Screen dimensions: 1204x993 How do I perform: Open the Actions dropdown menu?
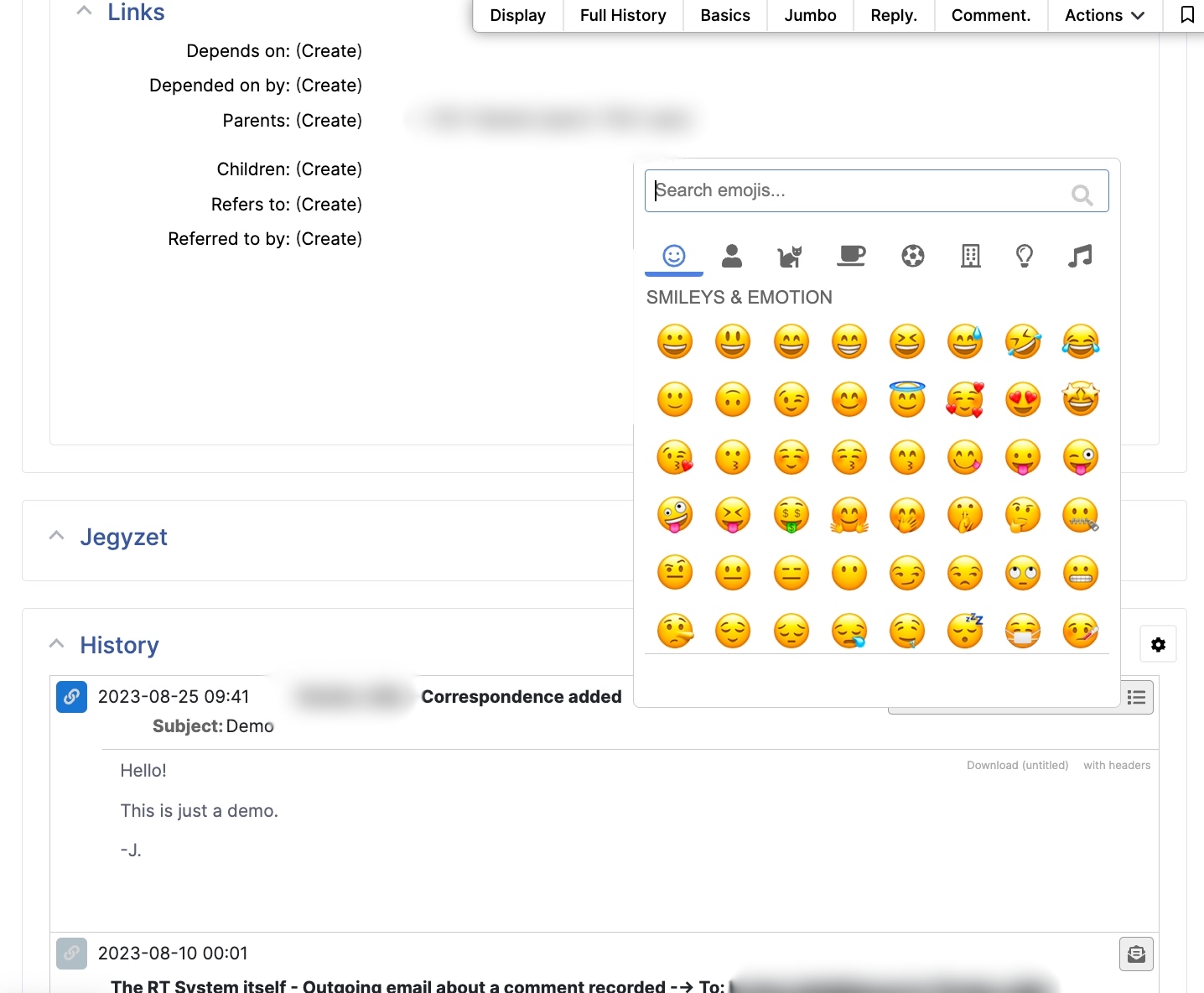pyautogui.click(x=1103, y=15)
